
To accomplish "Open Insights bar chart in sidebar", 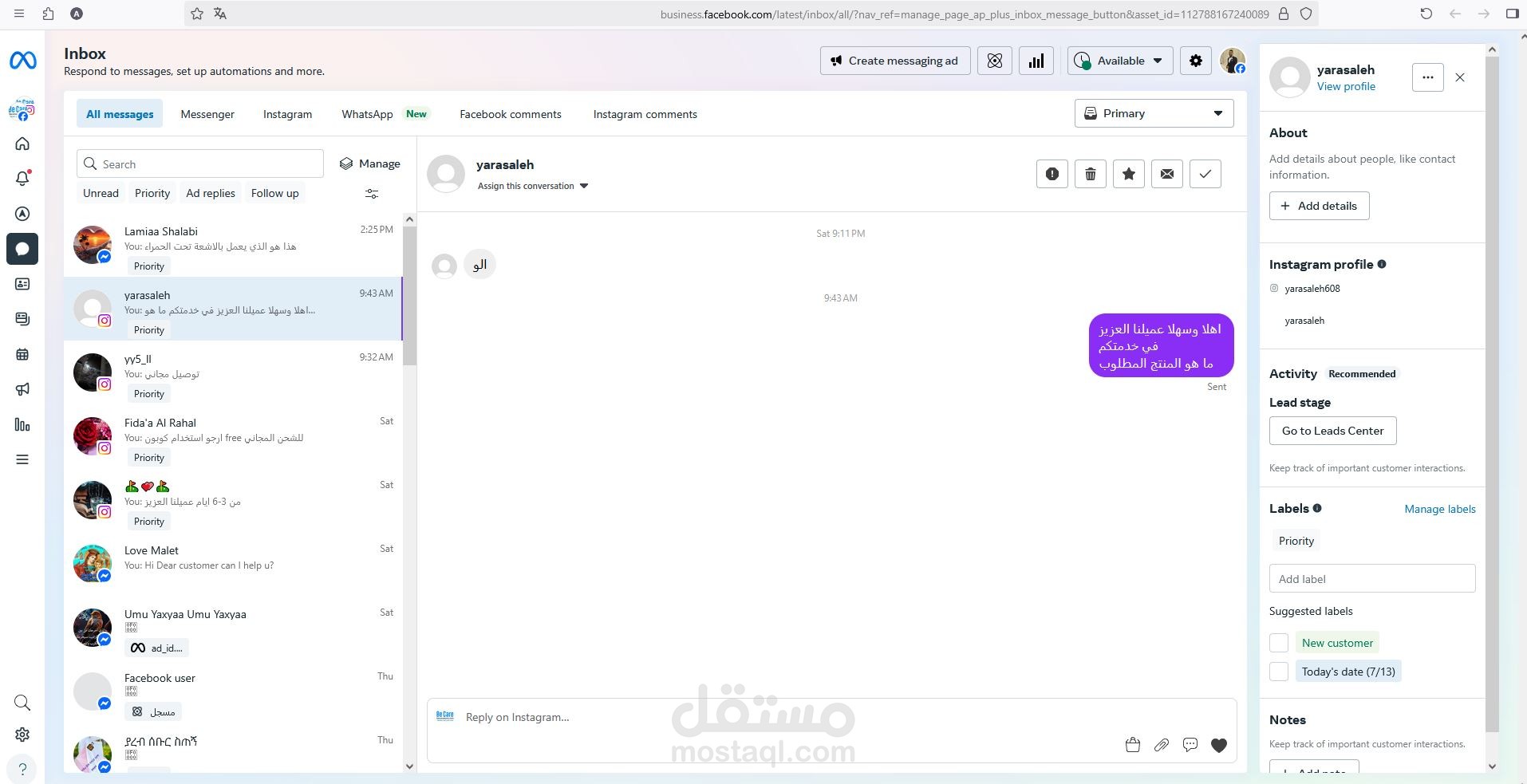I will point(22,424).
